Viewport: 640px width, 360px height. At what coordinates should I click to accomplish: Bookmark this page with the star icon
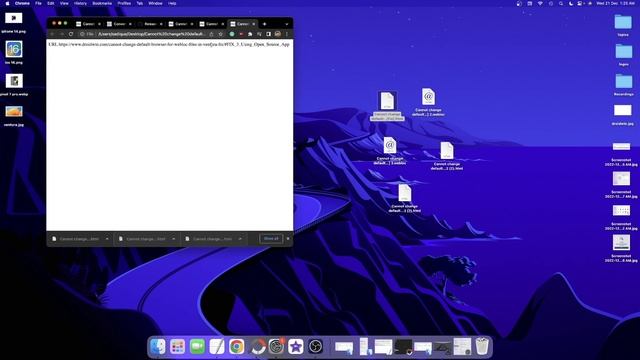220,34
